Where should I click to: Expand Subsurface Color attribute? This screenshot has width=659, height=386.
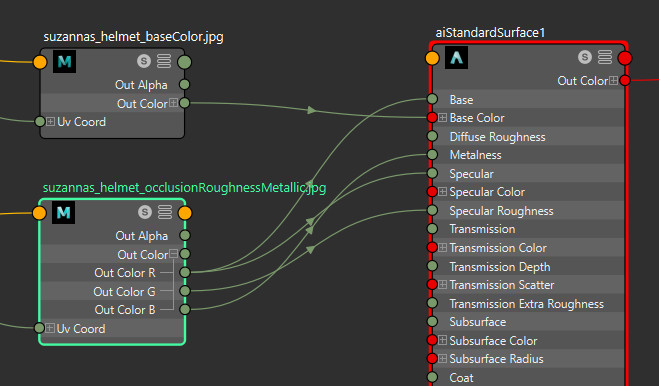443,340
